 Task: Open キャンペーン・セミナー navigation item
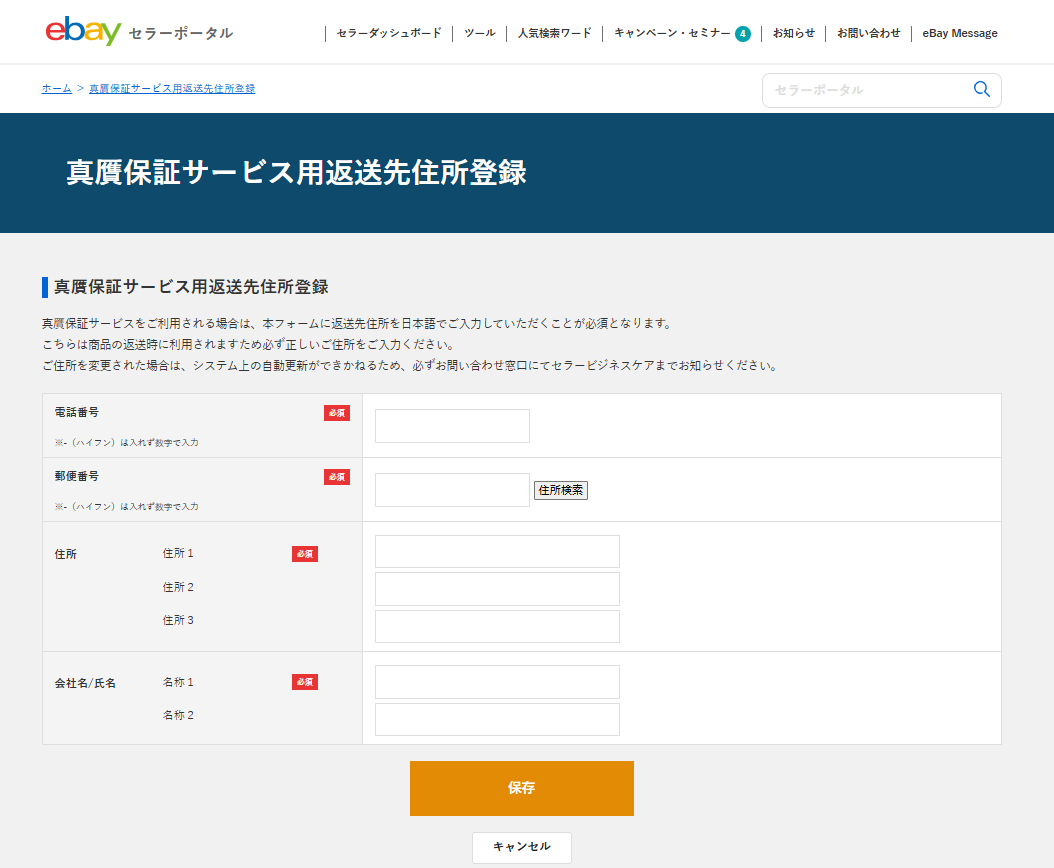pos(670,32)
